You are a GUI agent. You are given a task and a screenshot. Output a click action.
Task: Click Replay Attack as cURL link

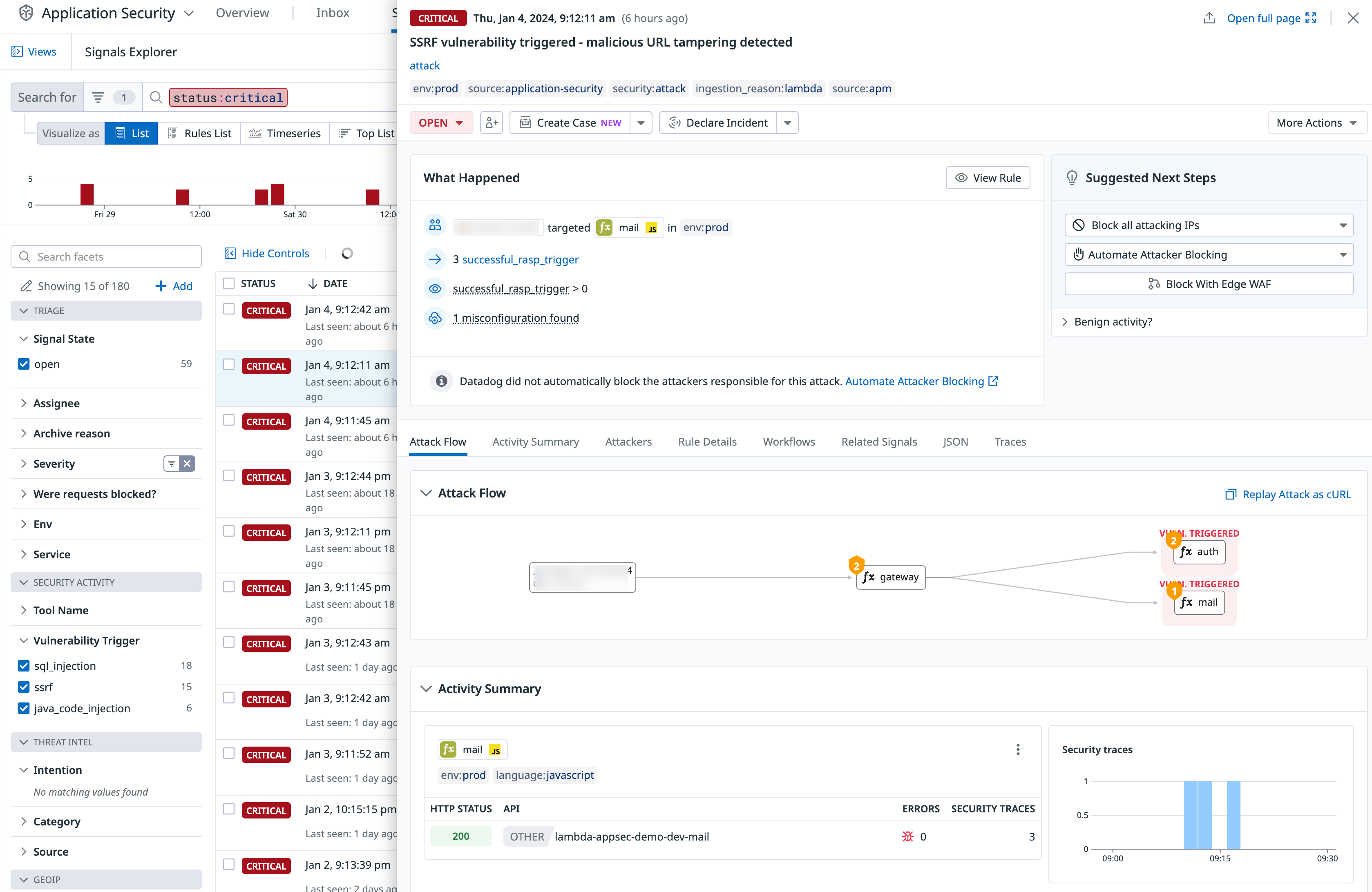(x=1288, y=494)
